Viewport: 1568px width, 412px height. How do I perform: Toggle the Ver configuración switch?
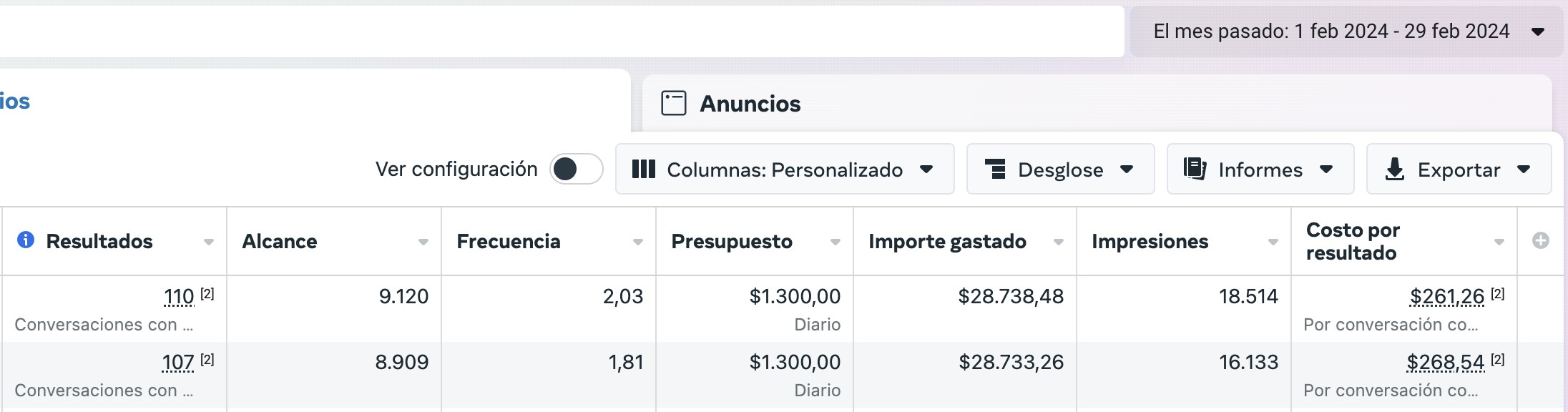pos(576,170)
